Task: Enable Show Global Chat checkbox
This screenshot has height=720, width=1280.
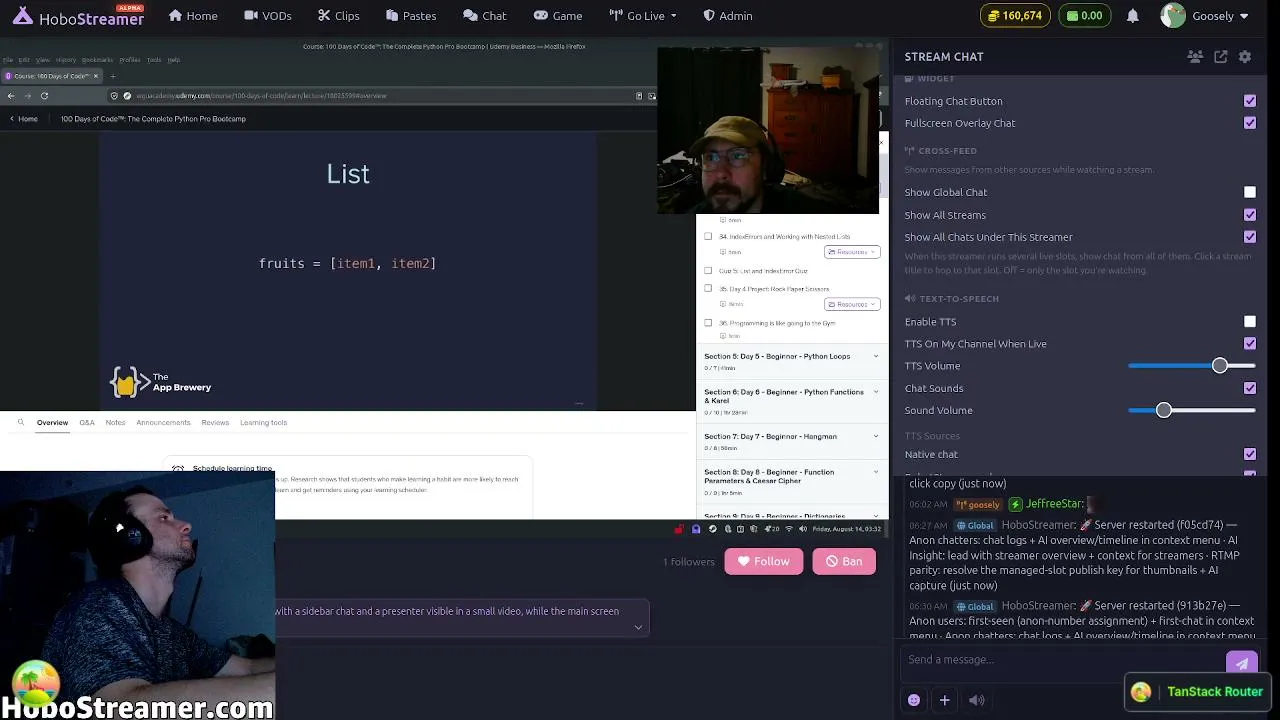Action: (x=1250, y=192)
